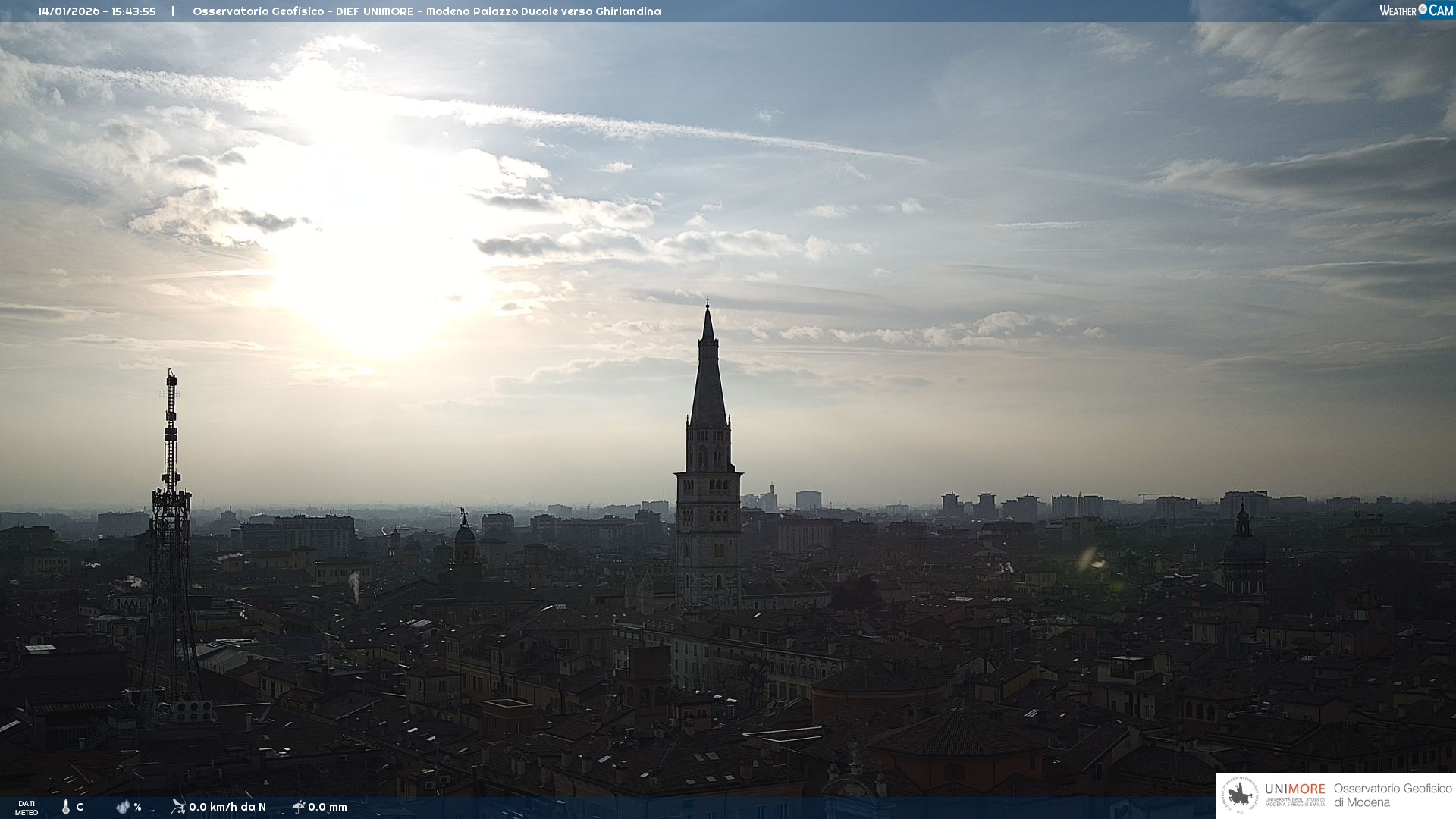
Task: Click the WeatherCam logo
Action: point(1416,11)
